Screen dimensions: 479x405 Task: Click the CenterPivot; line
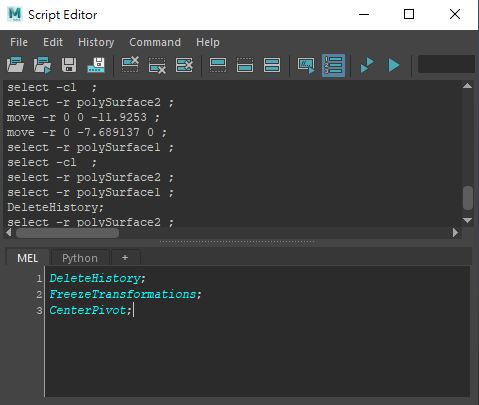point(90,310)
